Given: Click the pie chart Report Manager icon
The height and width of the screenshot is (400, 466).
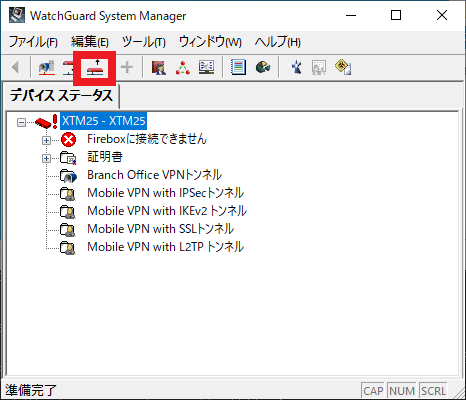Looking at the screenshot, I should coord(263,67).
